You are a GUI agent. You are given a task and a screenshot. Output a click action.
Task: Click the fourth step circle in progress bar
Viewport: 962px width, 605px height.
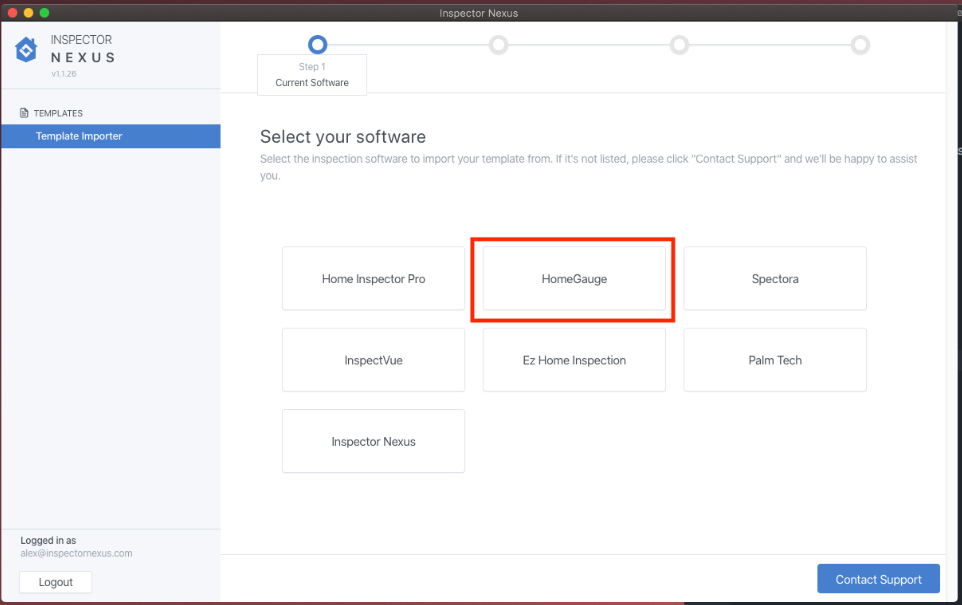[x=860, y=45]
